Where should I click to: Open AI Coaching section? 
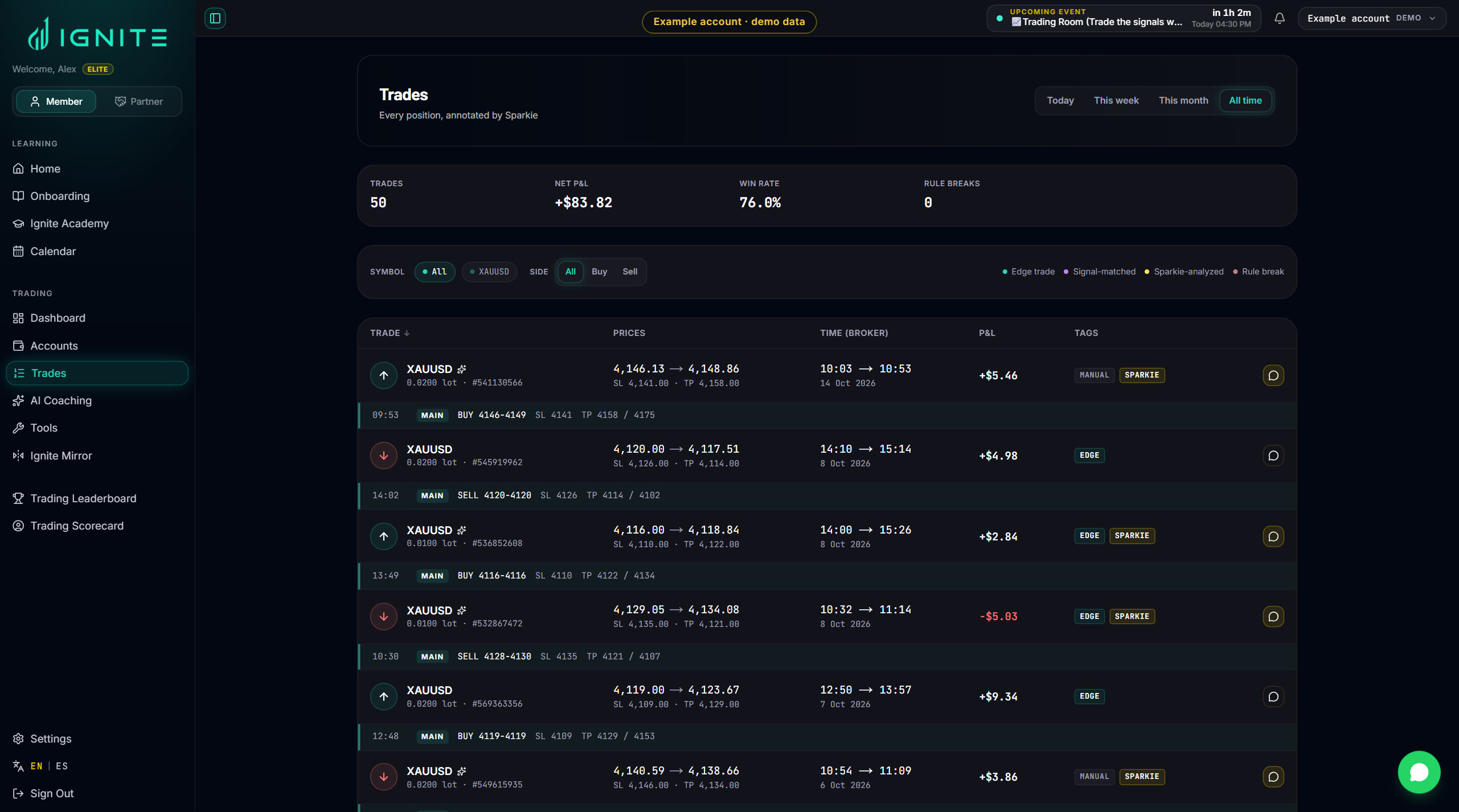(x=97, y=400)
